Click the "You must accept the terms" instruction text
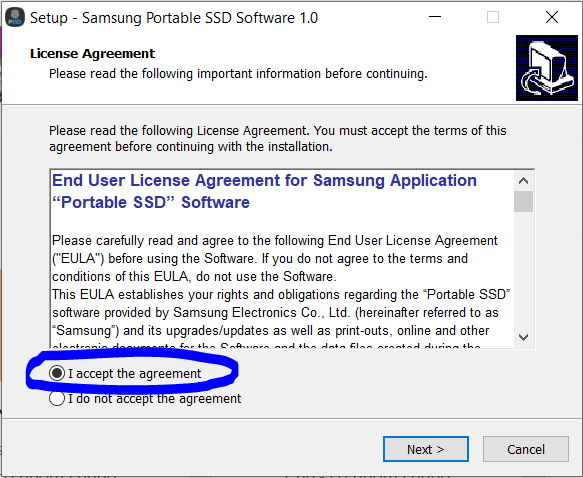 pos(410,131)
